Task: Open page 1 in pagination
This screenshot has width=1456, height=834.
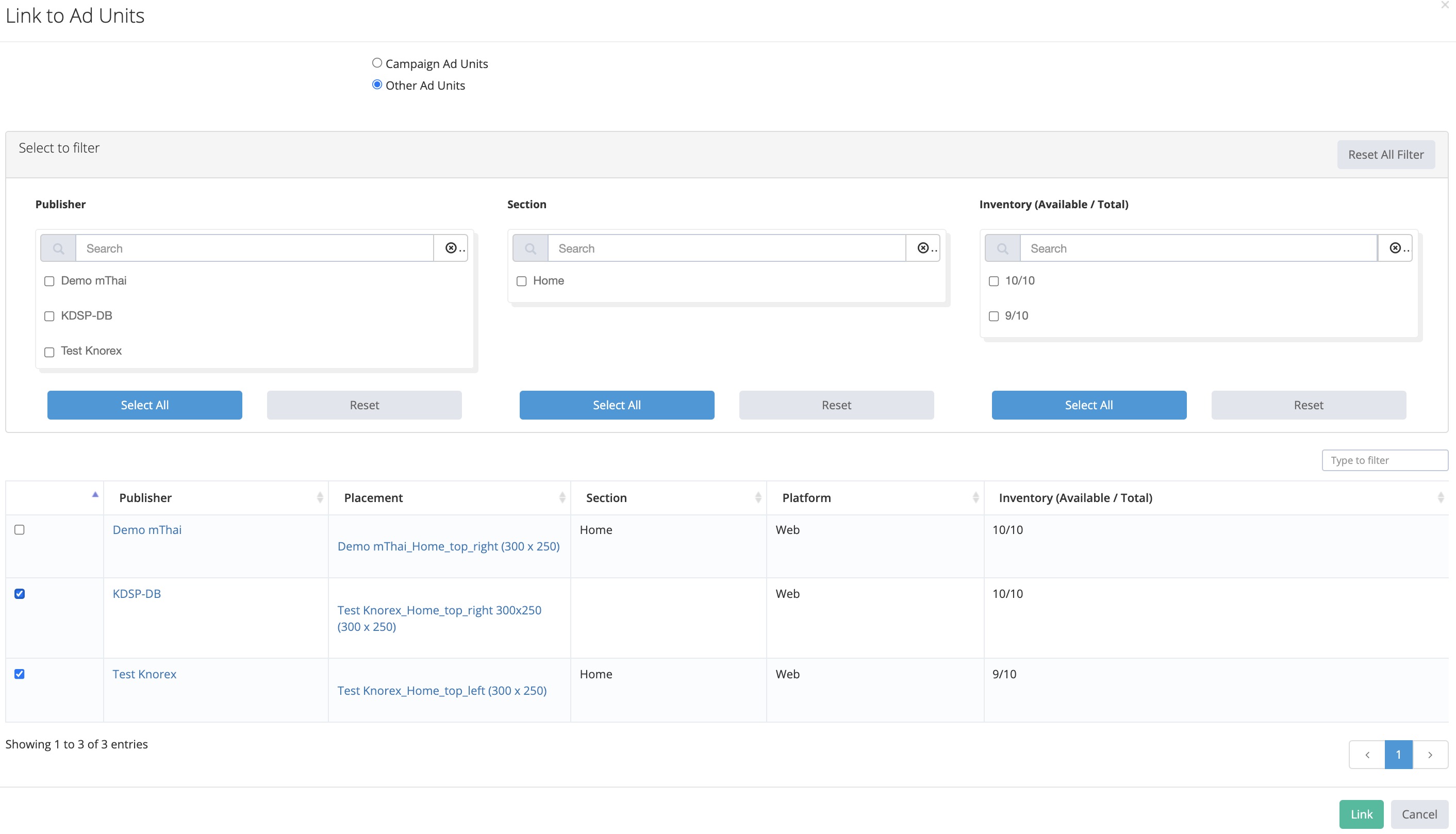Action: (x=1398, y=755)
